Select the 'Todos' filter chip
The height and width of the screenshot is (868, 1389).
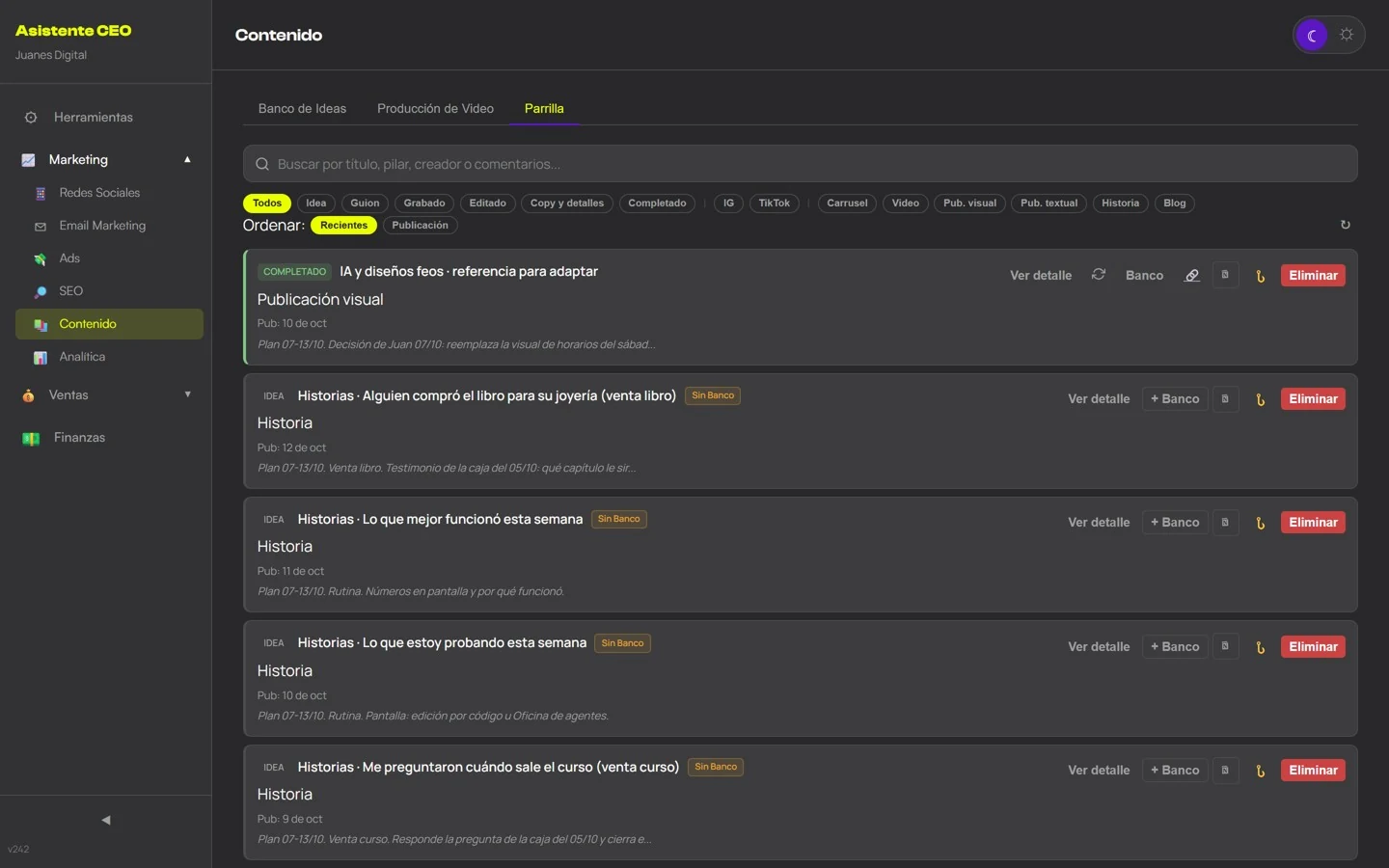(267, 203)
